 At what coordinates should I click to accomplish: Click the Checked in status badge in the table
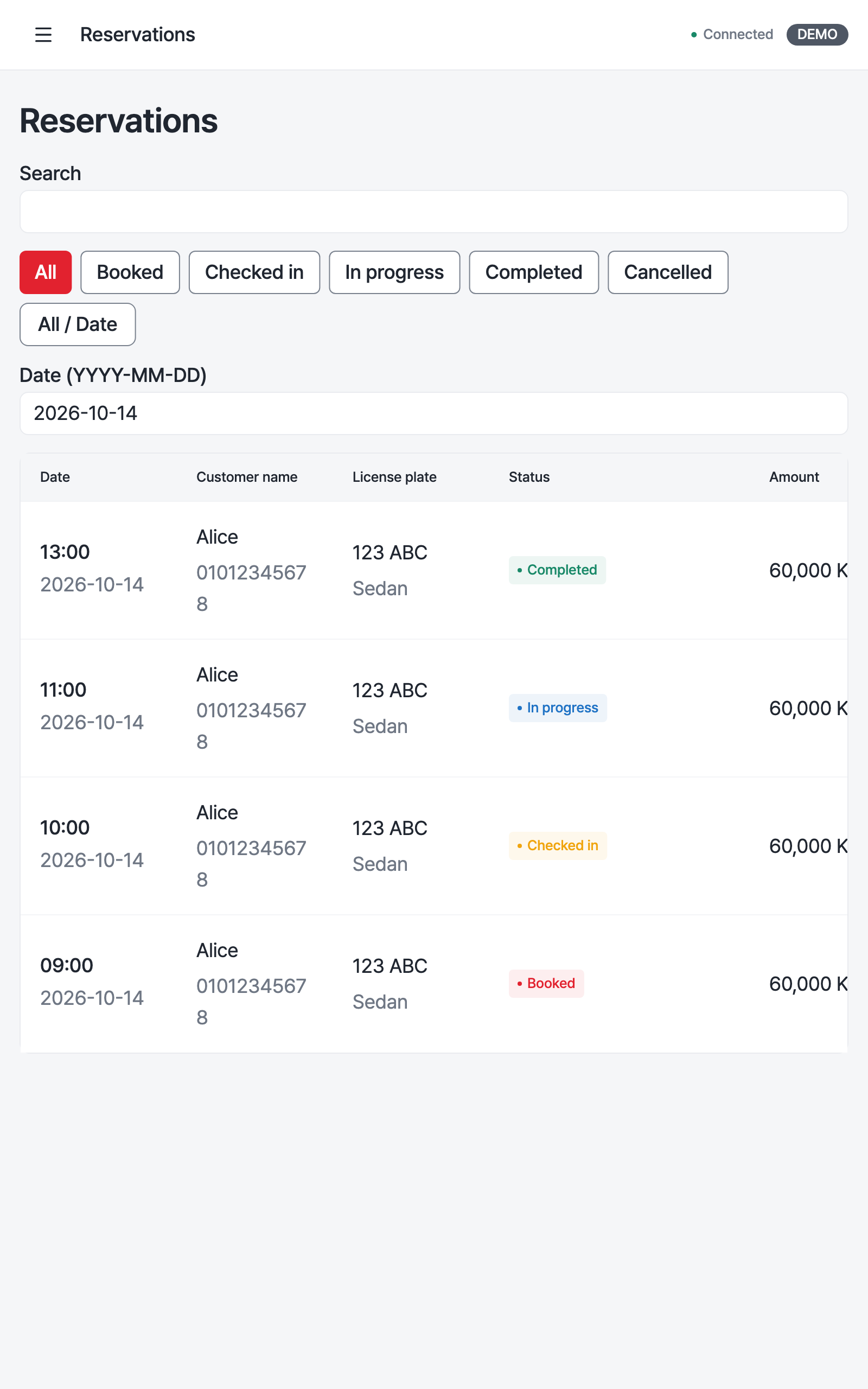coord(558,845)
